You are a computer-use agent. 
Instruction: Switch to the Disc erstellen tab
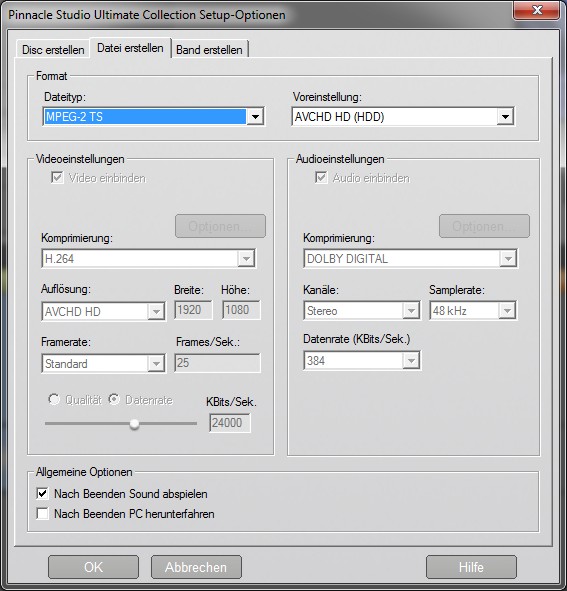coord(53,49)
